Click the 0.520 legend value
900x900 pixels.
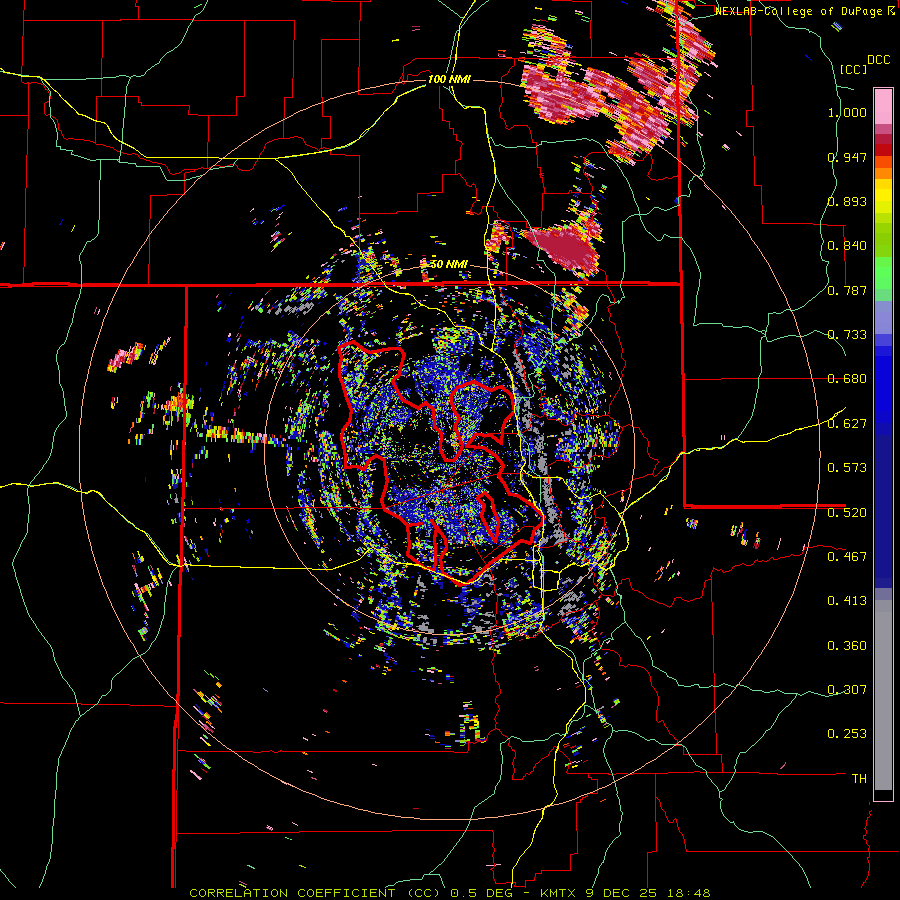847,512
